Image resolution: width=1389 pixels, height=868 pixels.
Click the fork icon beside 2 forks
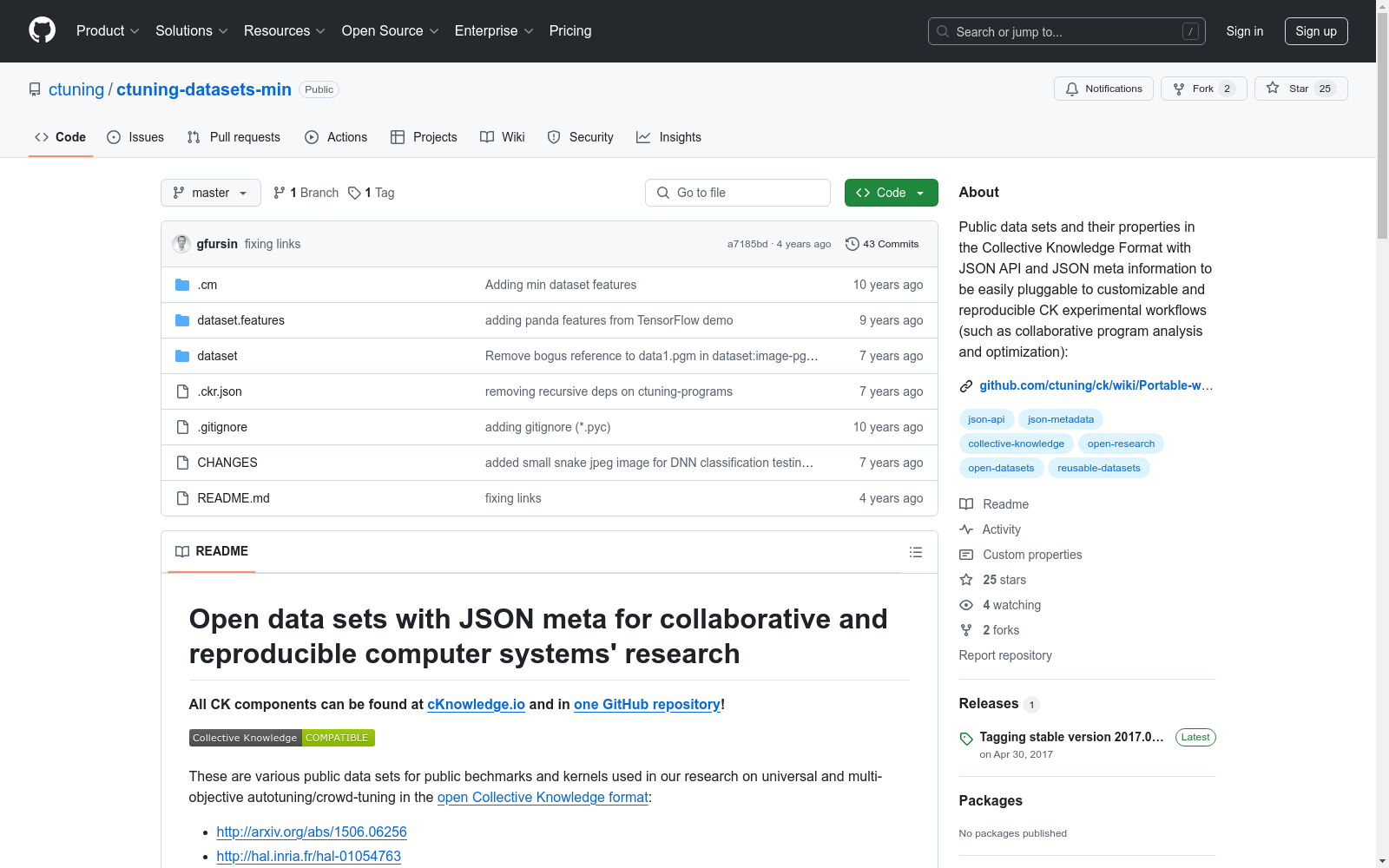[x=966, y=630]
